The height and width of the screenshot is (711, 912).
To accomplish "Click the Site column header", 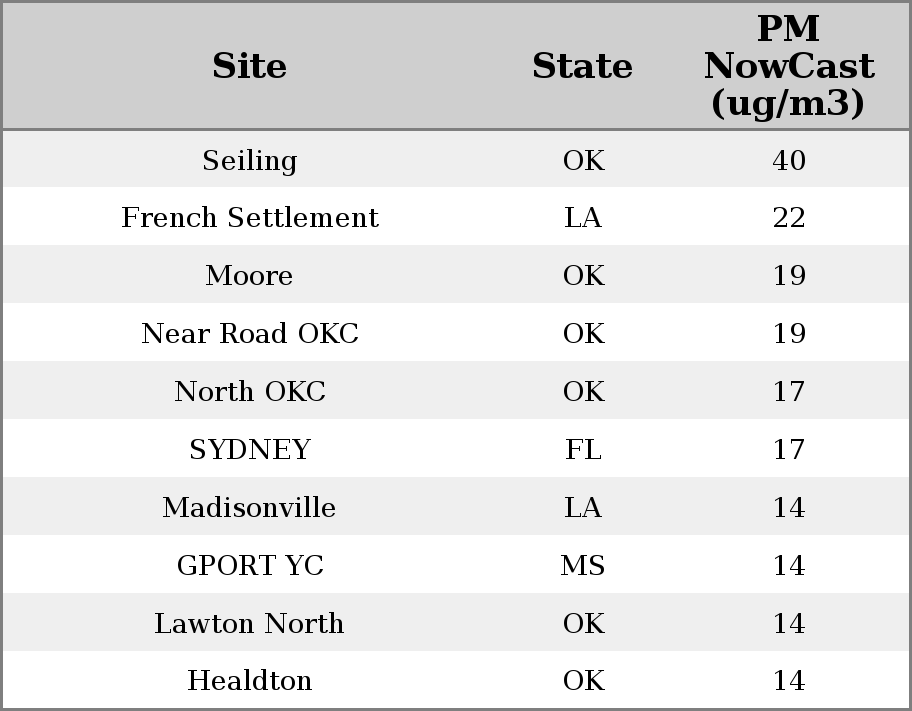I will coord(249,67).
